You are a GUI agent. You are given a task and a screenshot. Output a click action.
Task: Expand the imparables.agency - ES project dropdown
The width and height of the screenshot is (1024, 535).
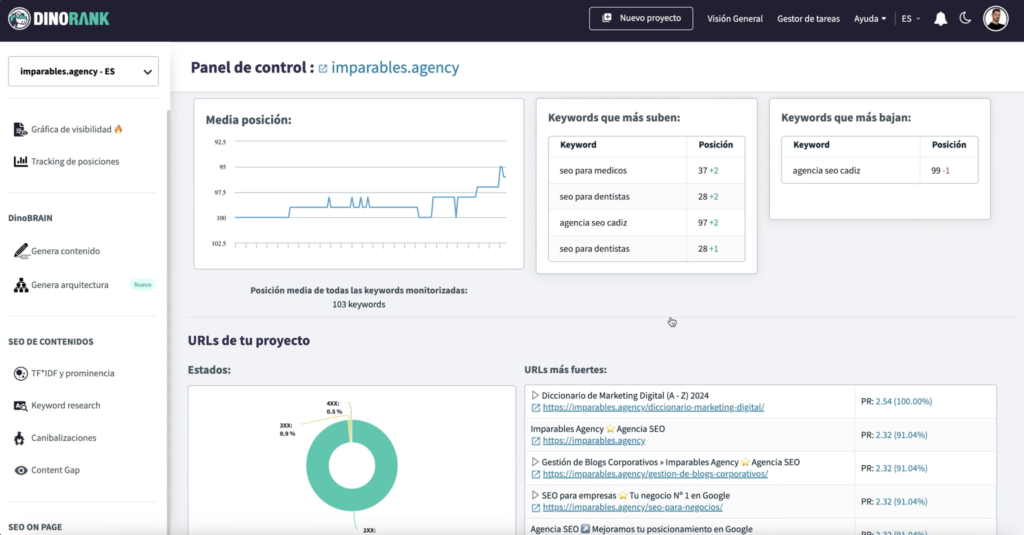coord(83,71)
